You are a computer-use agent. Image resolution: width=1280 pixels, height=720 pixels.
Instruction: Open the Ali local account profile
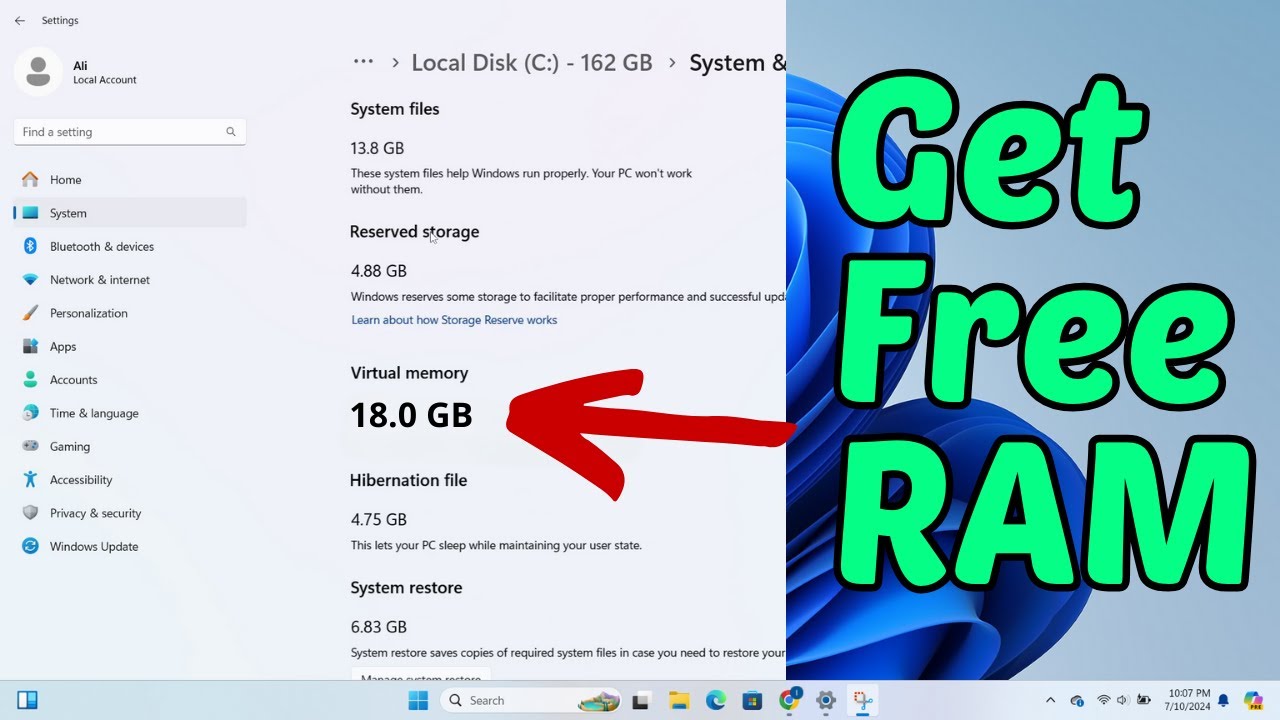(76, 72)
